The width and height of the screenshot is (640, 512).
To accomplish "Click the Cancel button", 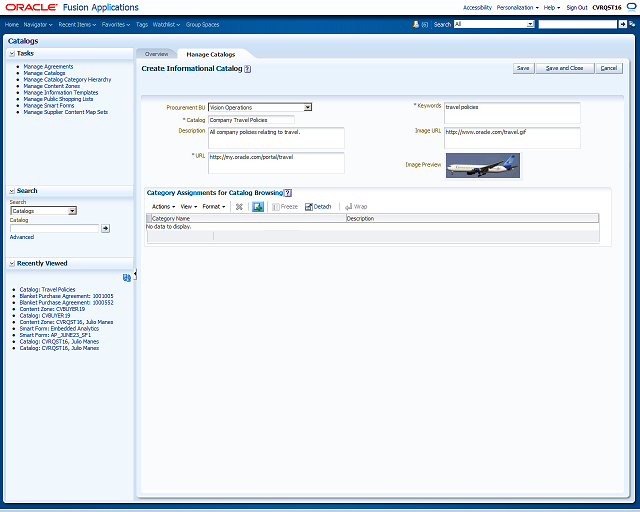I will pyautogui.click(x=609, y=68).
